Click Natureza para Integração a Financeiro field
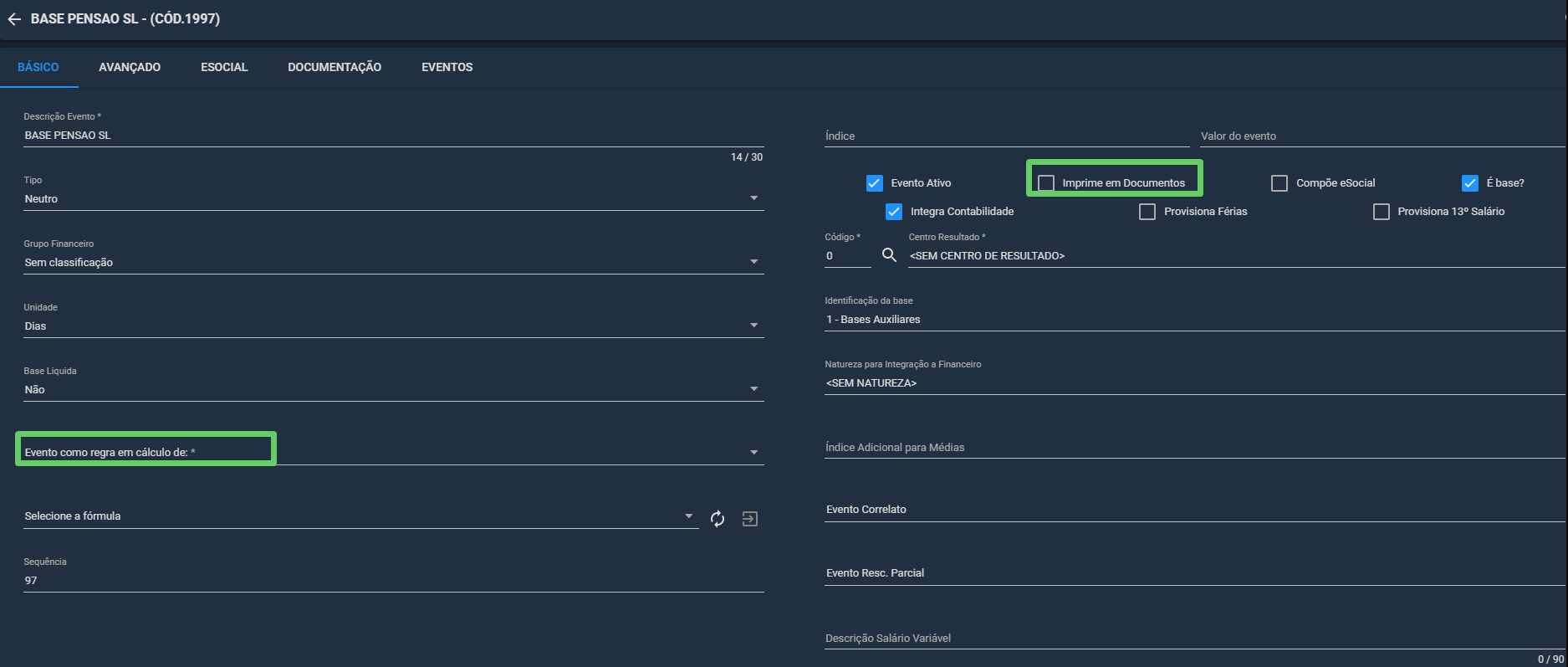This screenshot has width=1568, height=667. tap(1195, 383)
